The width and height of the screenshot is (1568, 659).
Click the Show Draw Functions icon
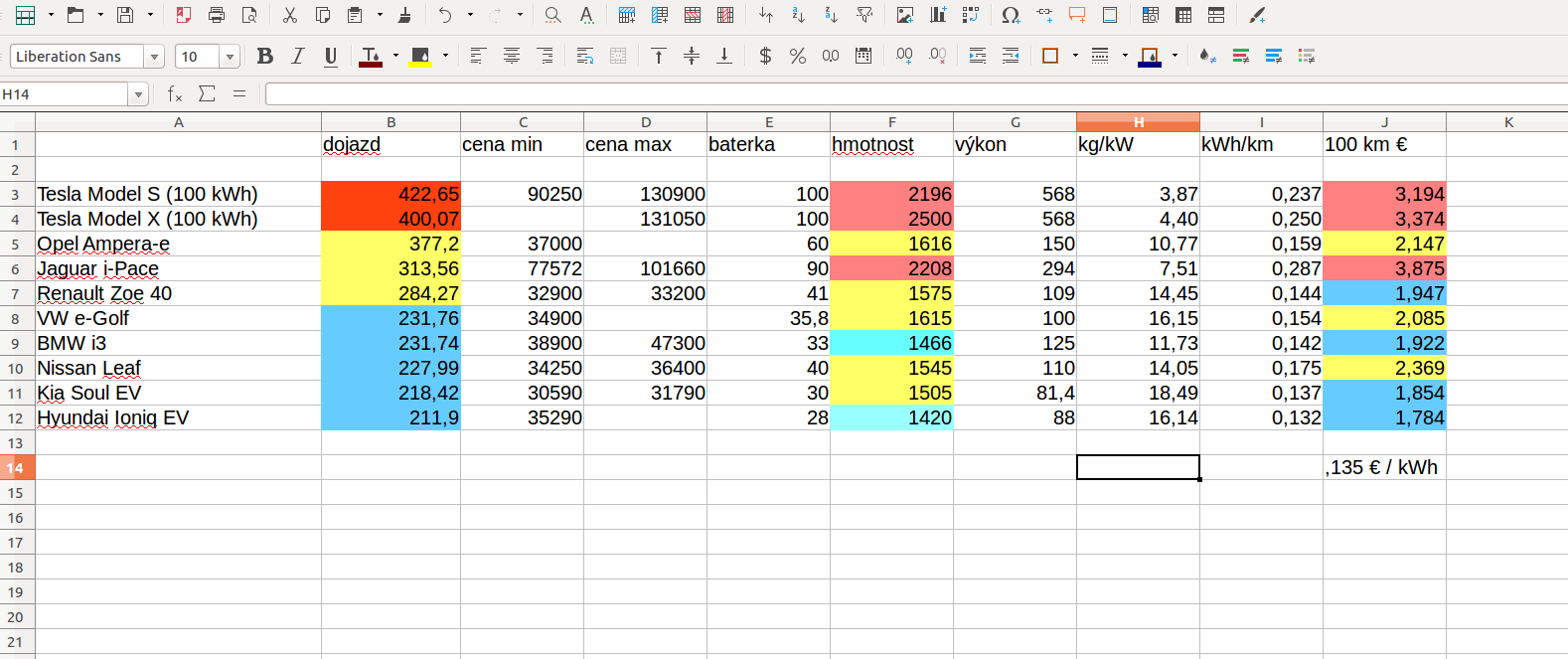click(1257, 15)
